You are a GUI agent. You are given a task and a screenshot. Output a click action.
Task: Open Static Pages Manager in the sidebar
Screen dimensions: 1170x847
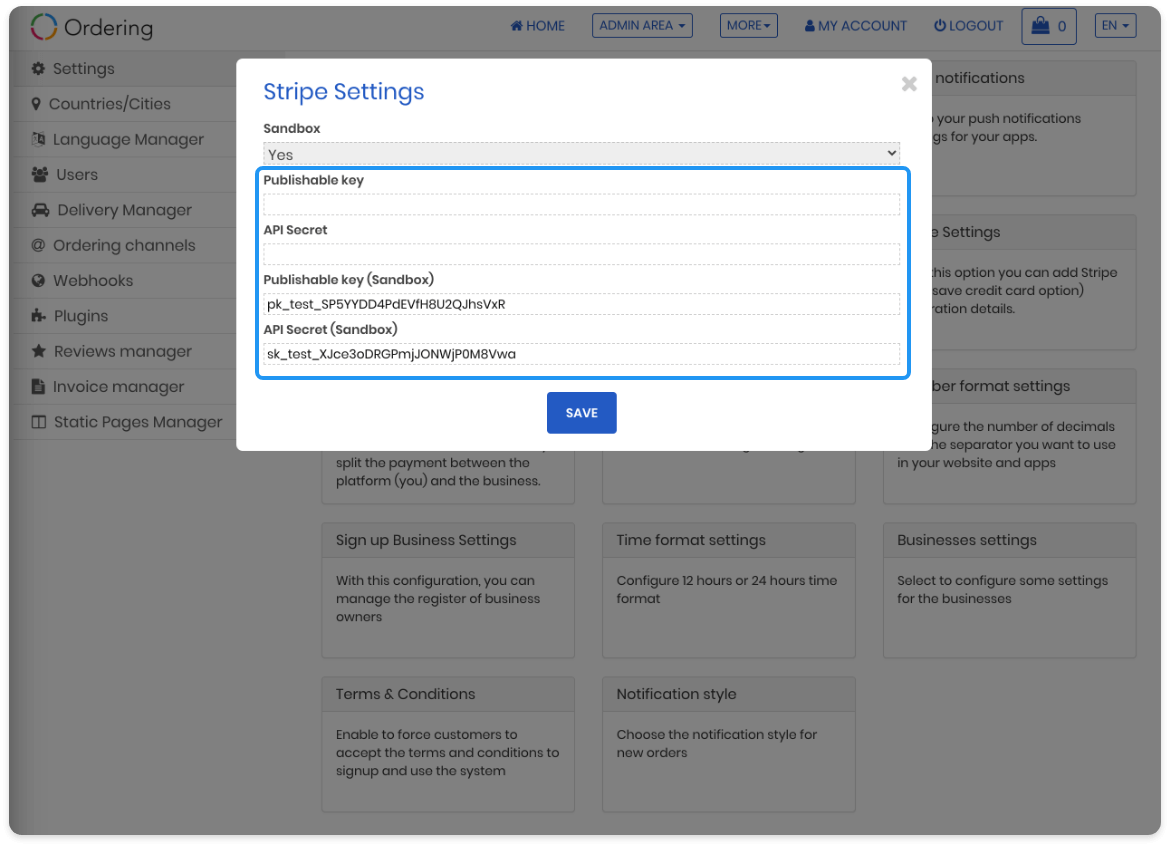coord(125,422)
